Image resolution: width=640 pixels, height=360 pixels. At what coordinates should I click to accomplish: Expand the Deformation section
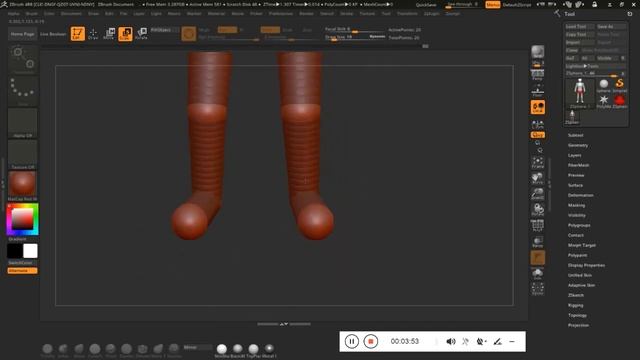[580, 195]
